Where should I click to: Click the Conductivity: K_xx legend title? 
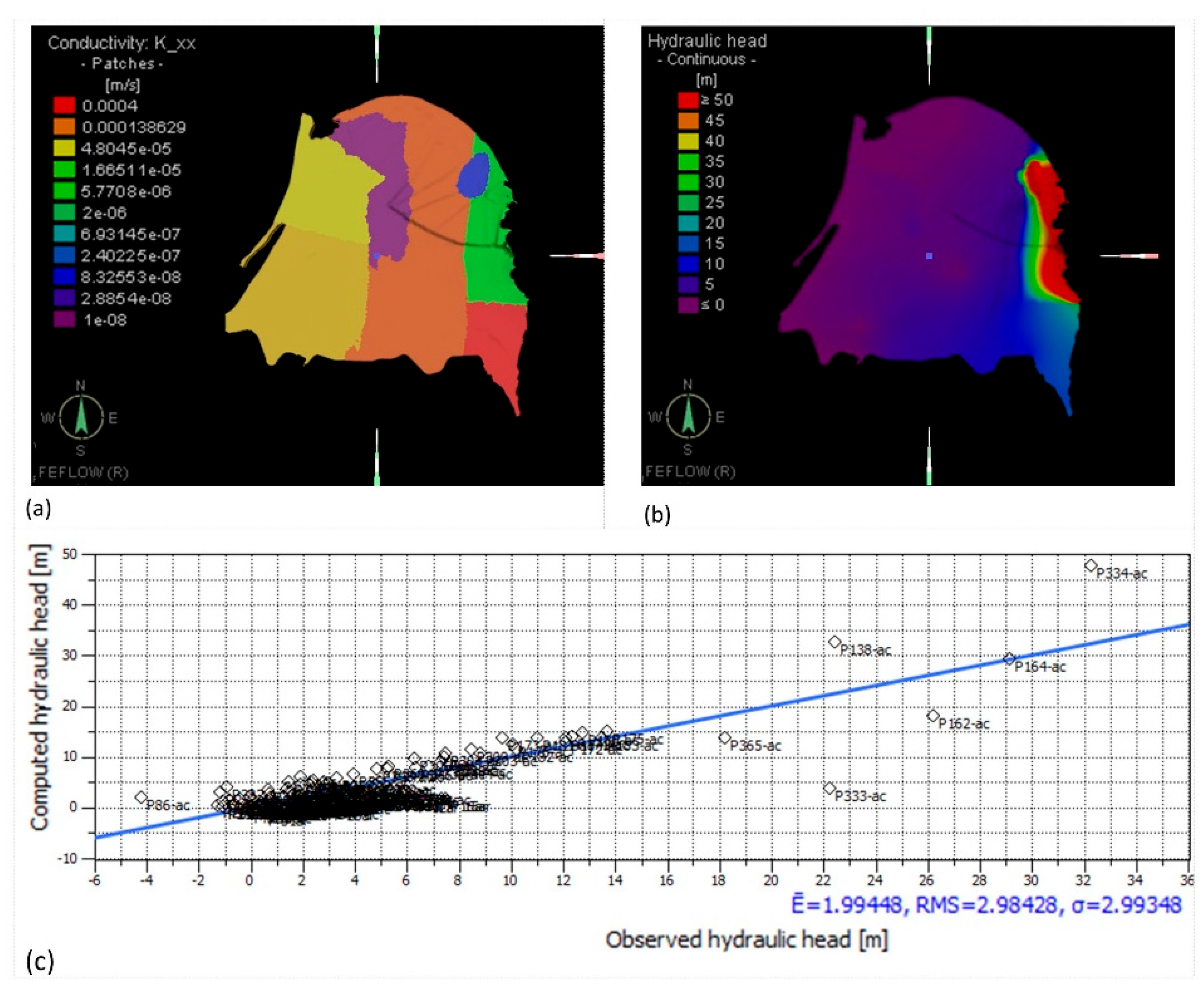click(121, 43)
